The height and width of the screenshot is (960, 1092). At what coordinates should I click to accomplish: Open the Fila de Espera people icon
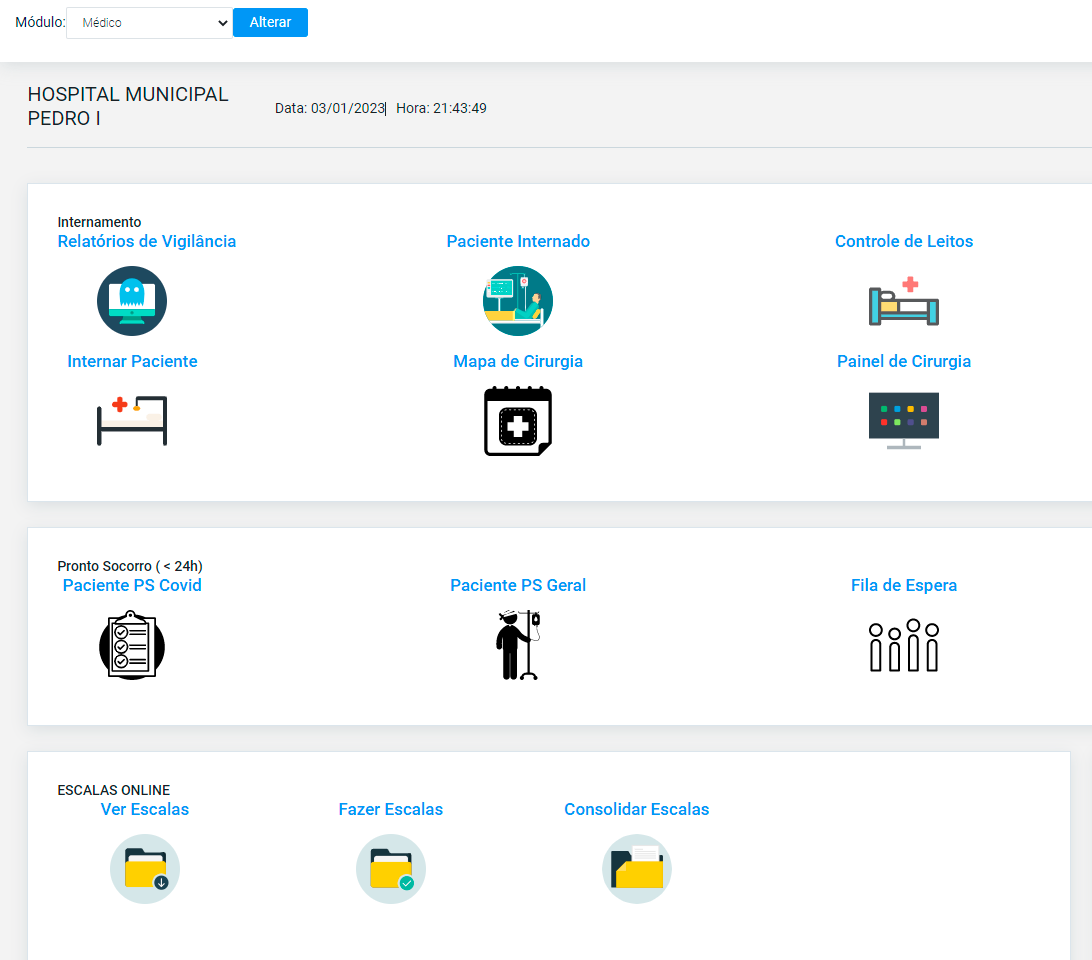pyautogui.click(x=904, y=646)
